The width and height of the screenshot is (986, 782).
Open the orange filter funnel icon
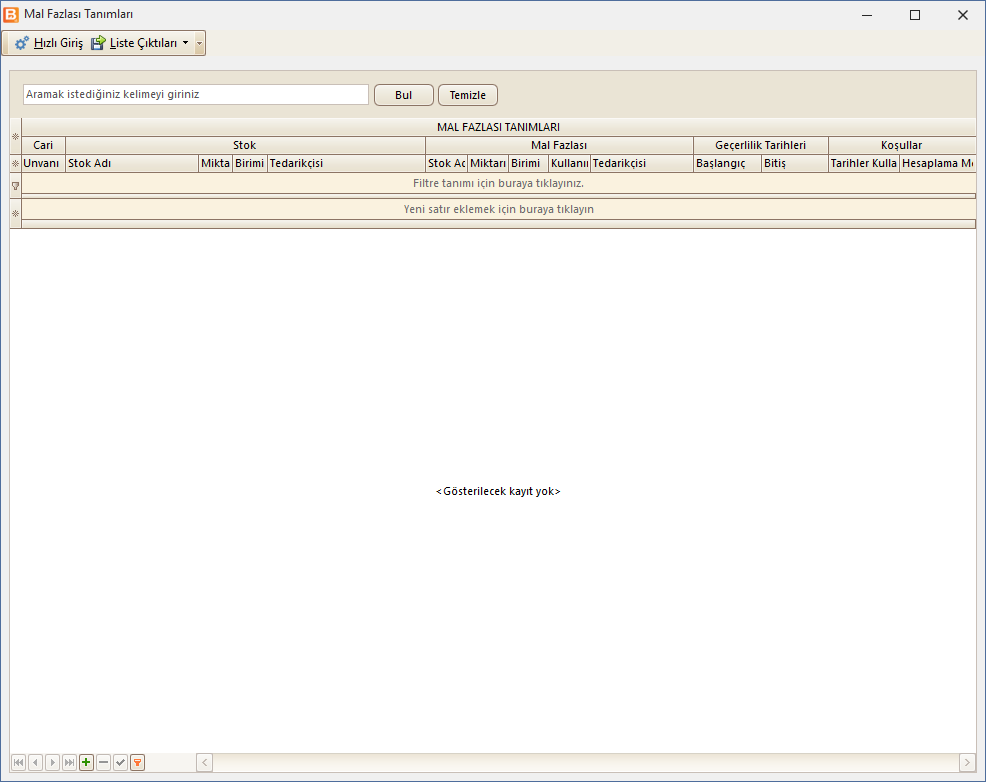click(x=138, y=763)
